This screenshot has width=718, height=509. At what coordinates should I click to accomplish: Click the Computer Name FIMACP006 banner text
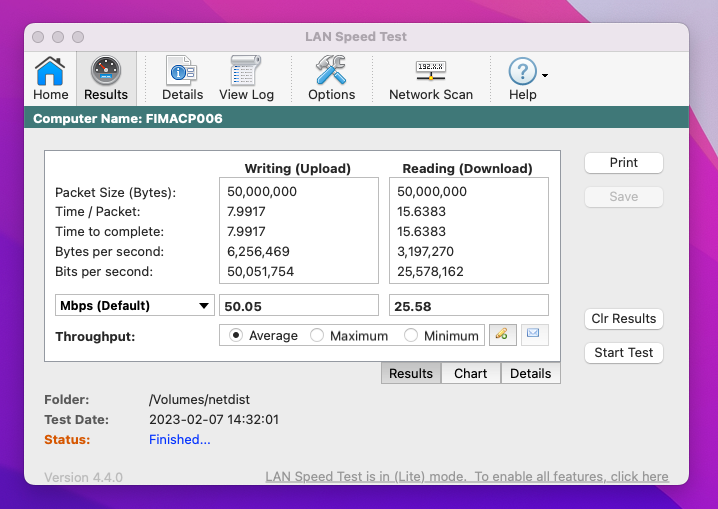coord(128,119)
